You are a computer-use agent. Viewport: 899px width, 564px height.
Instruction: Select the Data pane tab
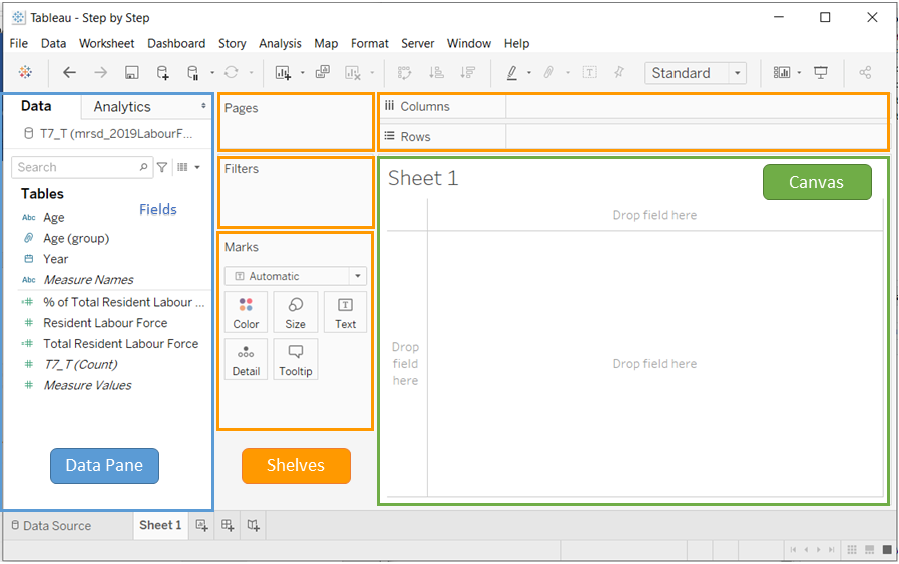tap(36, 106)
